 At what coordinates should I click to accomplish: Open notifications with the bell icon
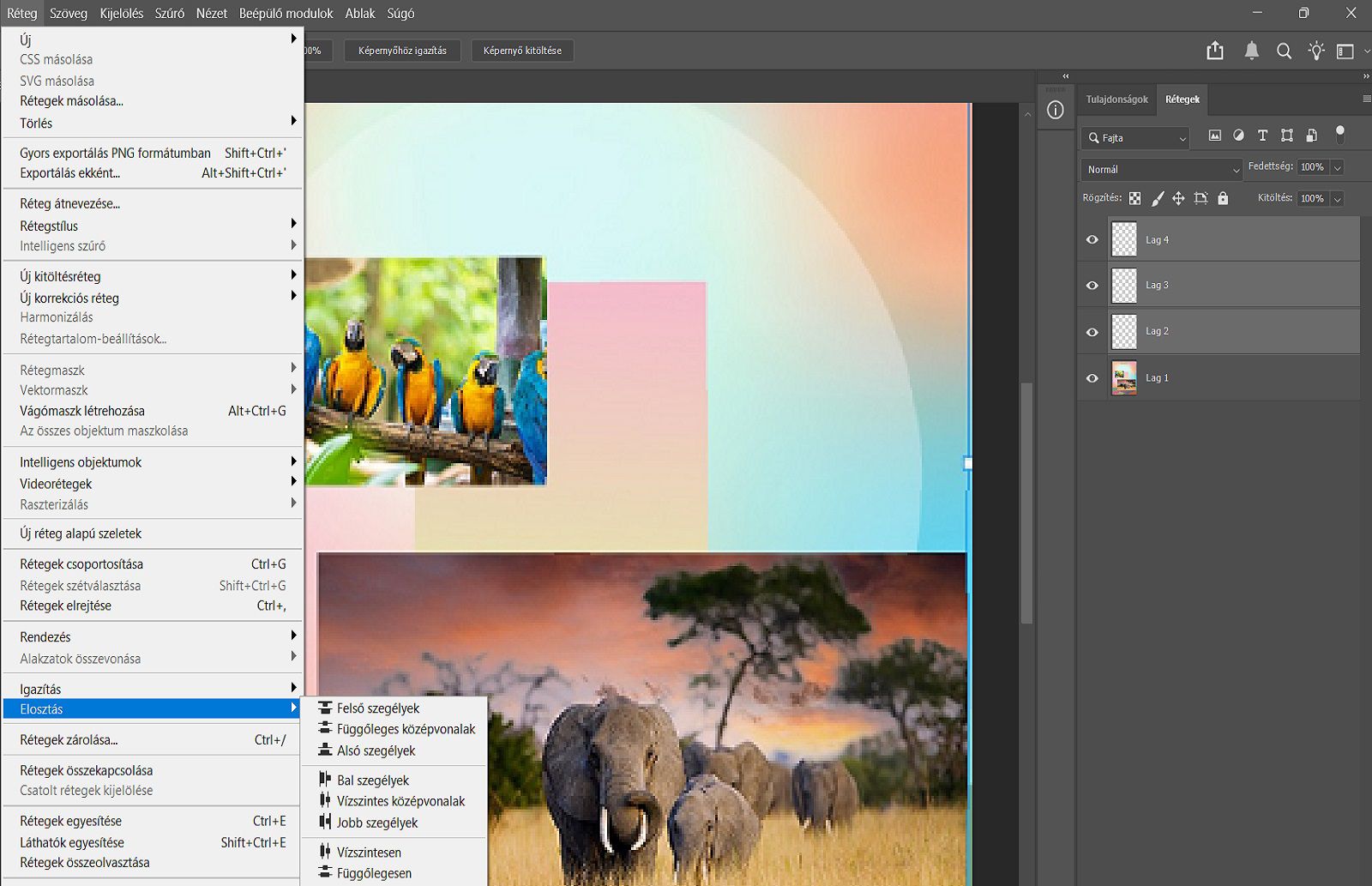tap(1251, 51)
